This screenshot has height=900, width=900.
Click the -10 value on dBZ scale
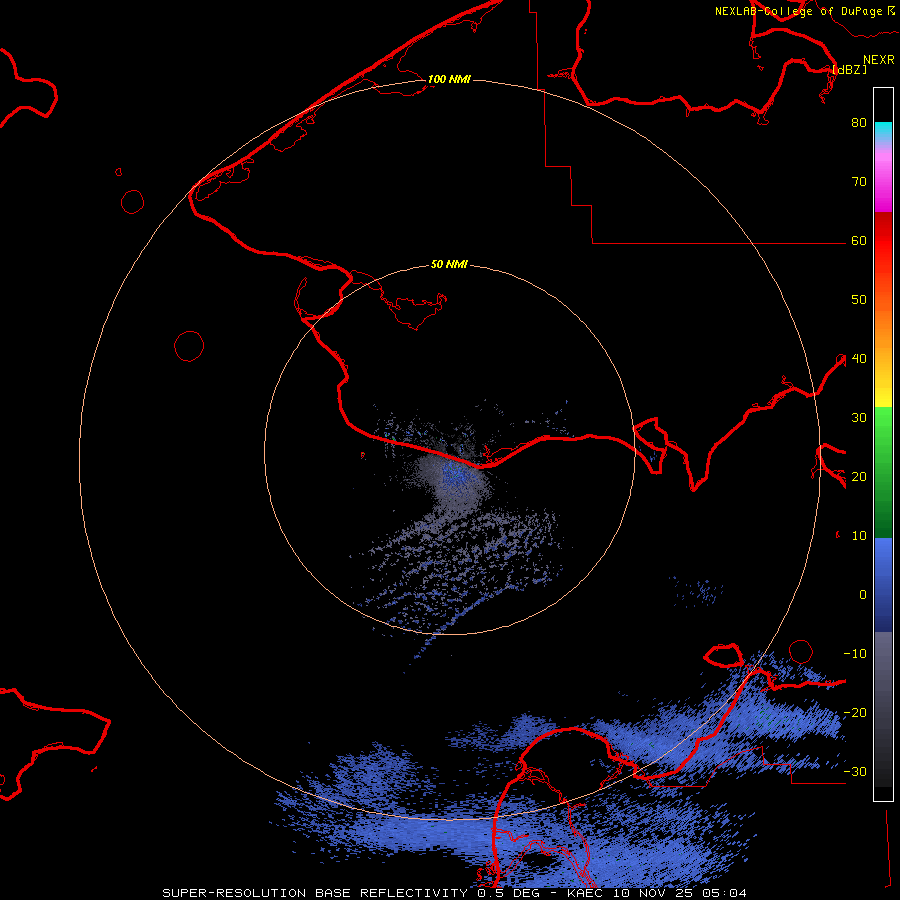(x=855, y=653)
